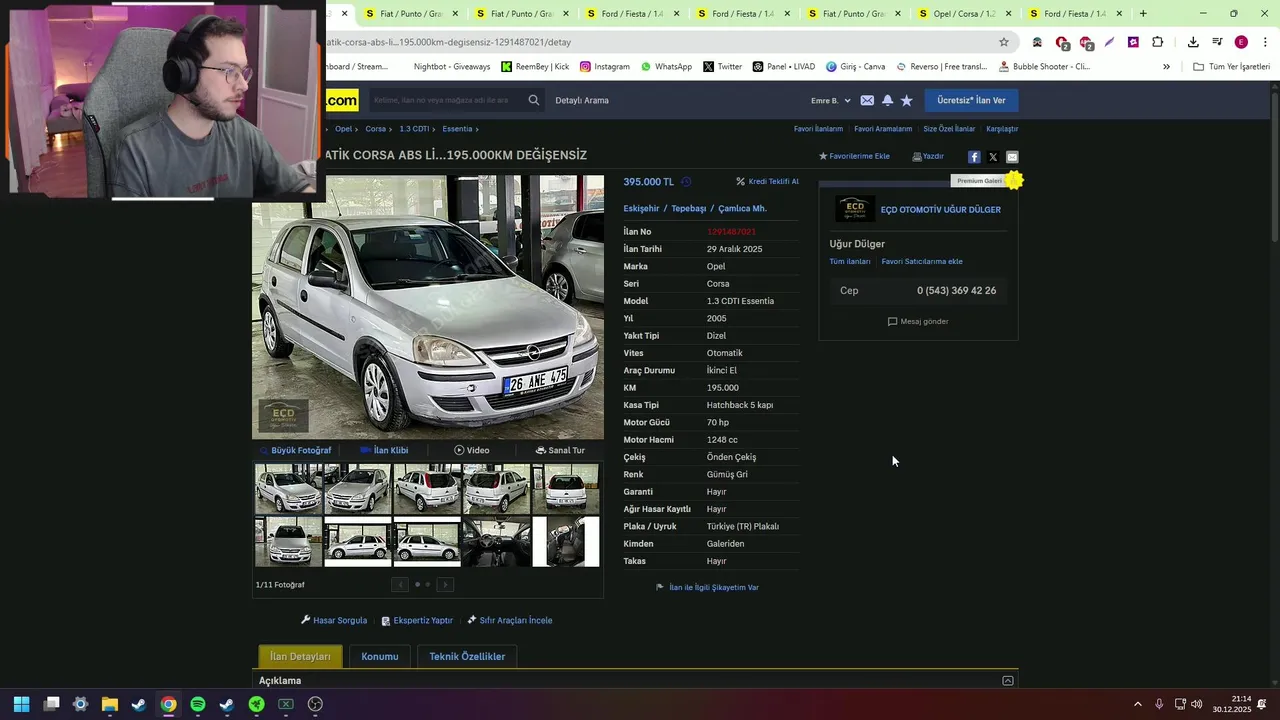Open the volume icon in system tray
This screenshot has width=1280, height=720.
coord(1197,704)
